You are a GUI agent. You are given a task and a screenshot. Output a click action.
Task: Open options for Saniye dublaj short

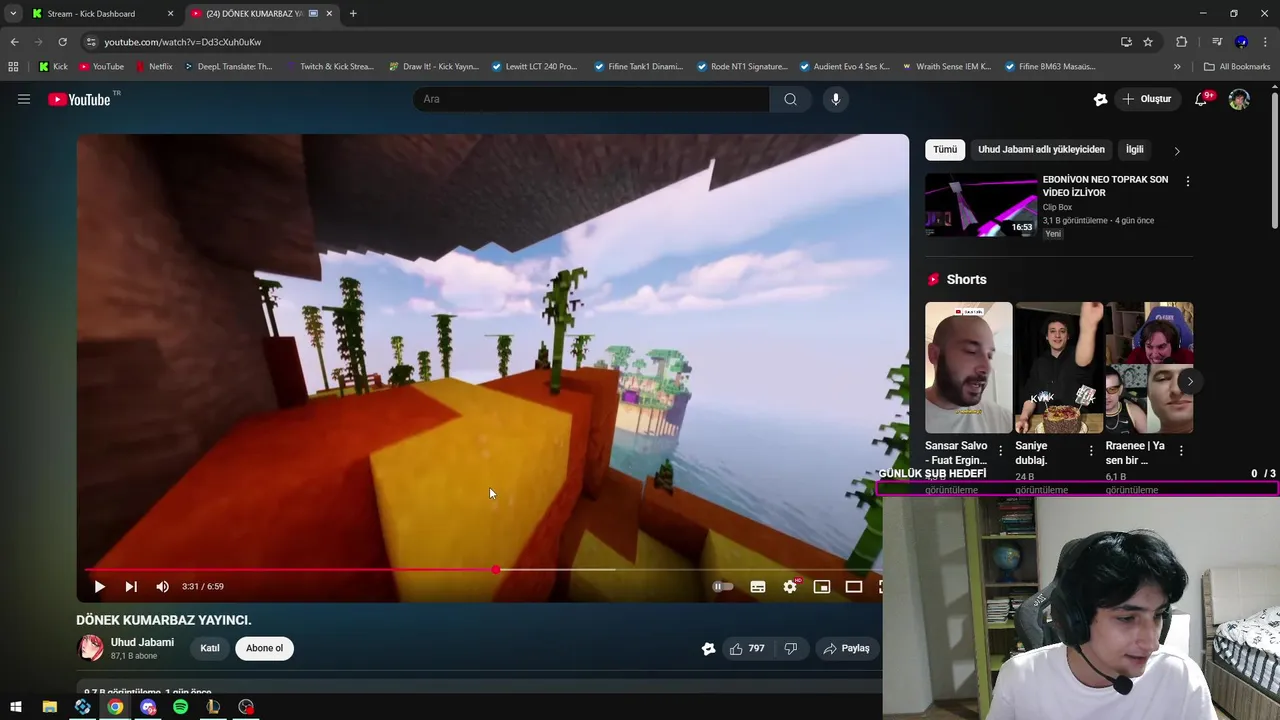pyautogui.click(x=1091, y=451)
